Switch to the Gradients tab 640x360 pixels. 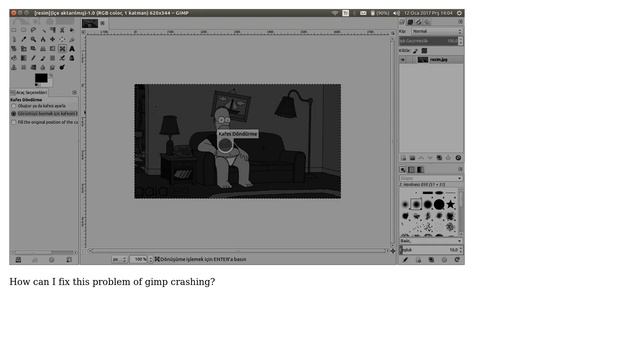(420, 170)
